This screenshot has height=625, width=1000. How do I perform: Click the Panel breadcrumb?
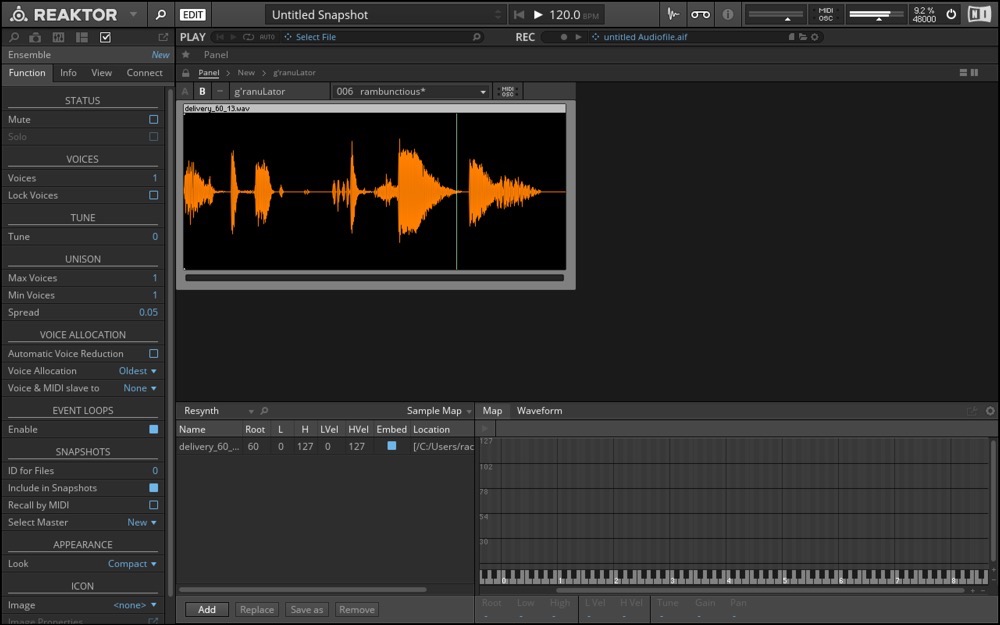pos(209,73)
